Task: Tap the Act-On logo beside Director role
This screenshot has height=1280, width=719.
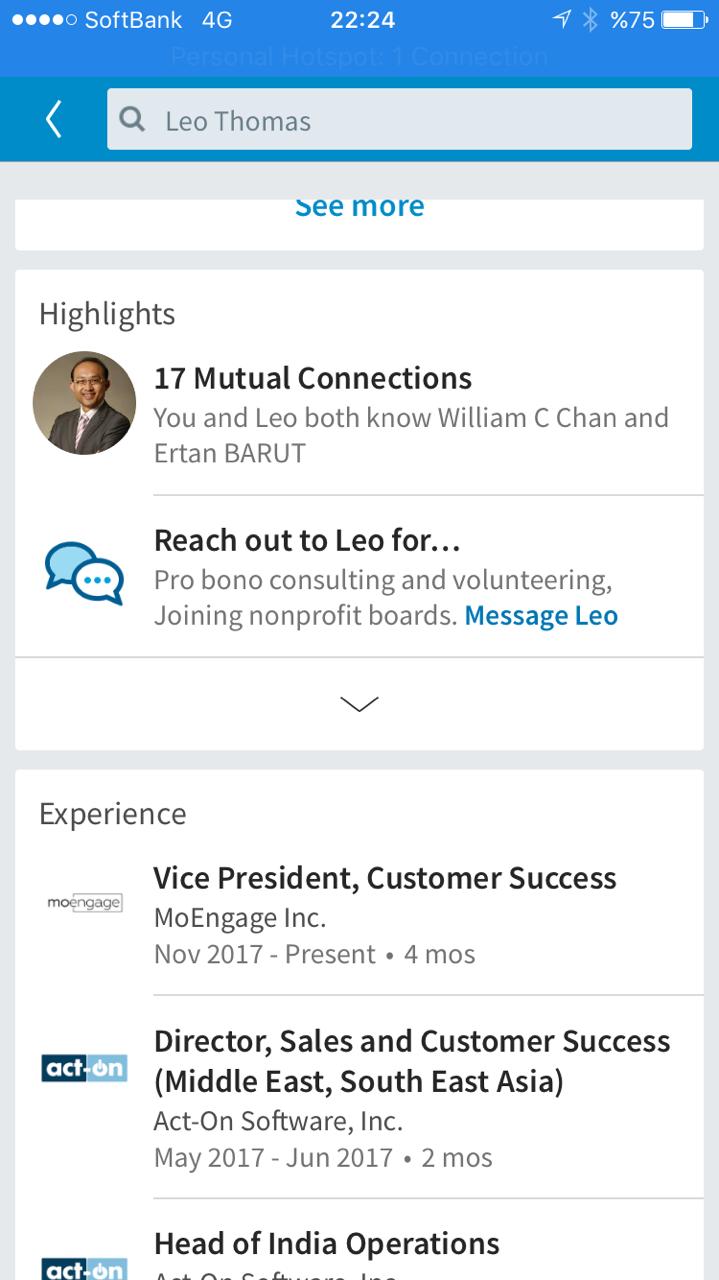Action: 84,1068
